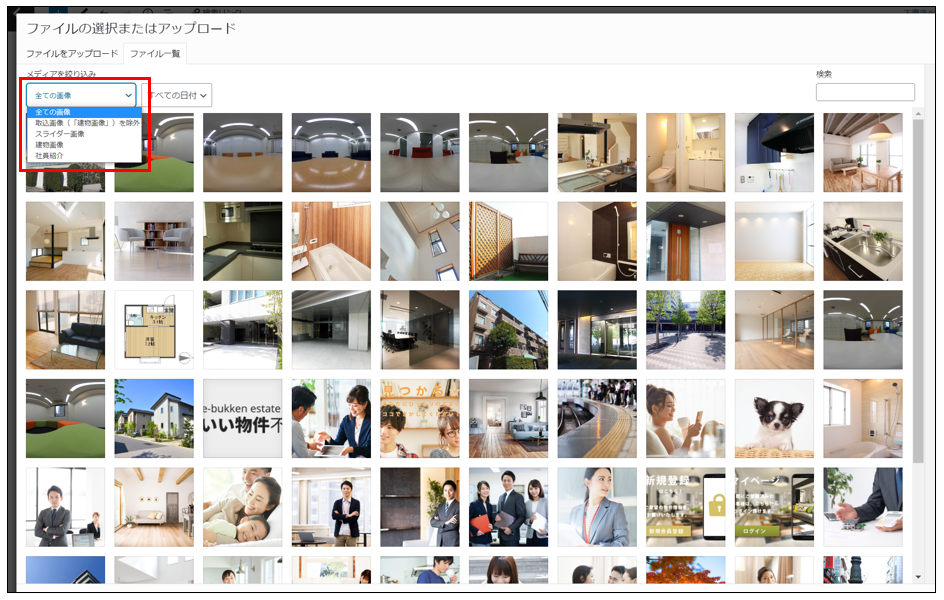Pick the brick apartment building exterior image
This screenshot has height=600, width=944.
point(508,330)
